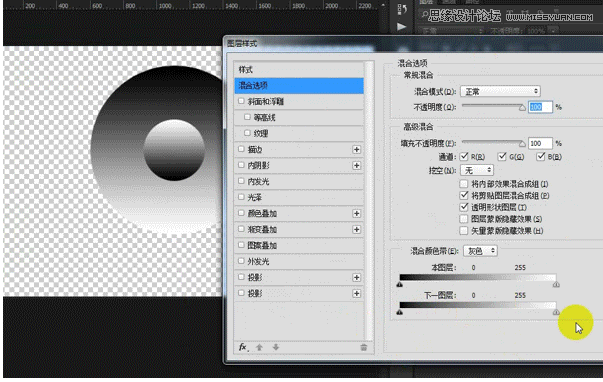Viewport: 603px width, 382px height.
Task: Enable the 等高线 checkbox
Action: point(247,117)
